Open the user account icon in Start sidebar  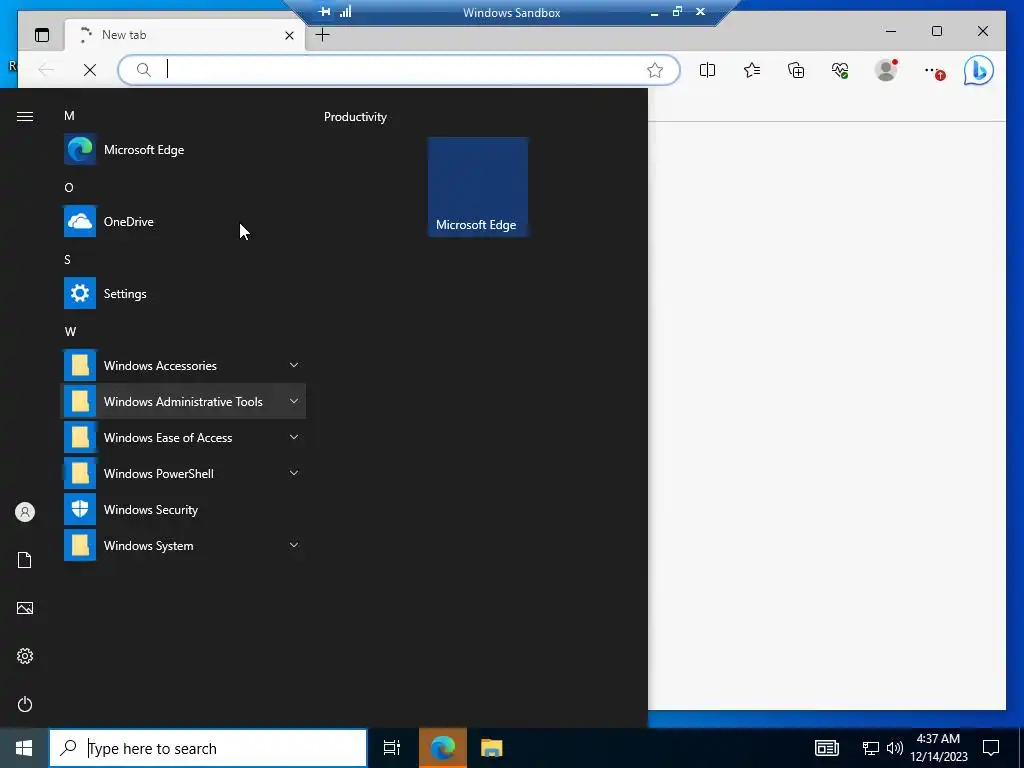[25, 512]
